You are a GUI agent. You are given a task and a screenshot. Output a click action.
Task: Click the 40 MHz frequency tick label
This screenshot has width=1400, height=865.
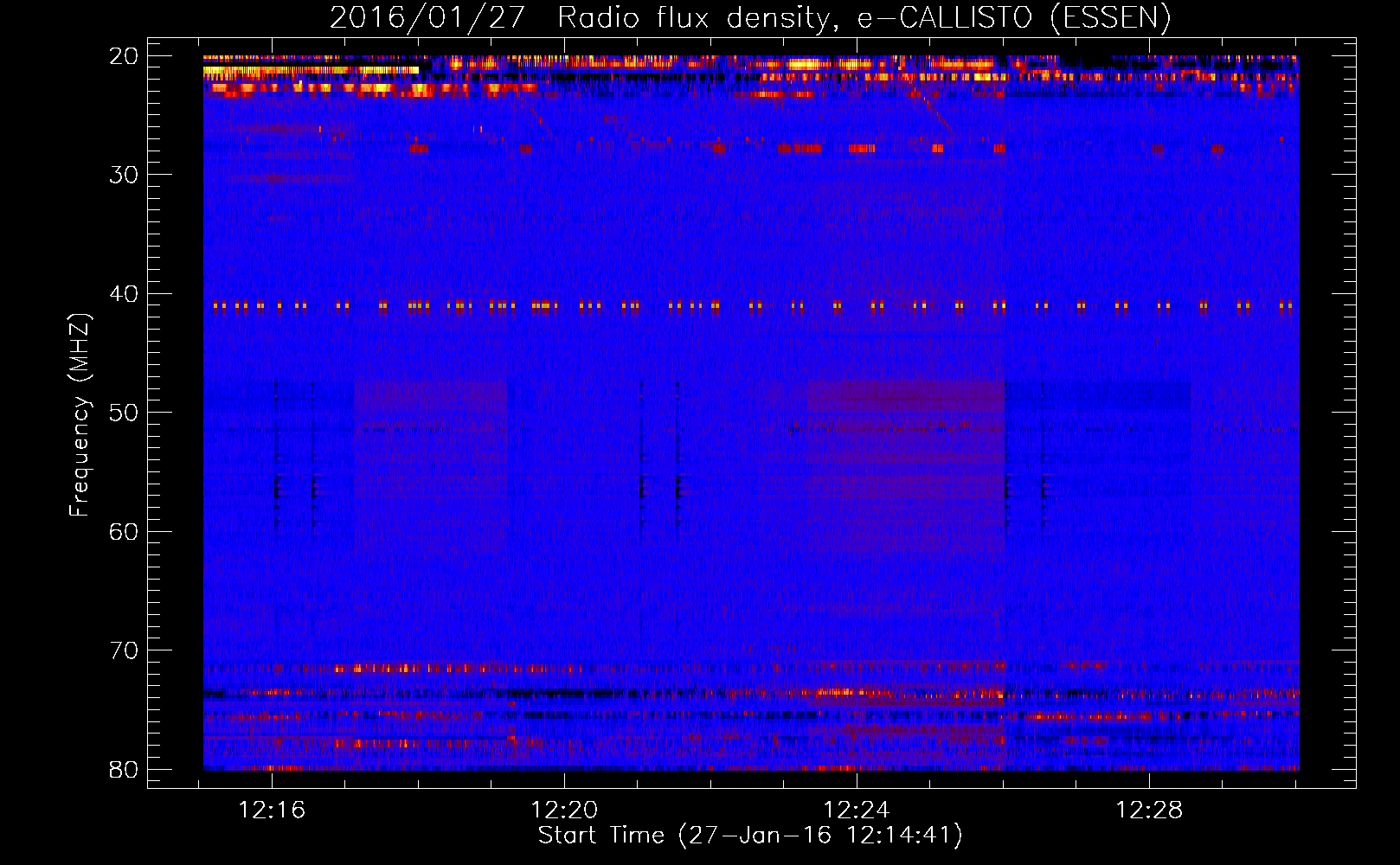(x=124, y=294)
